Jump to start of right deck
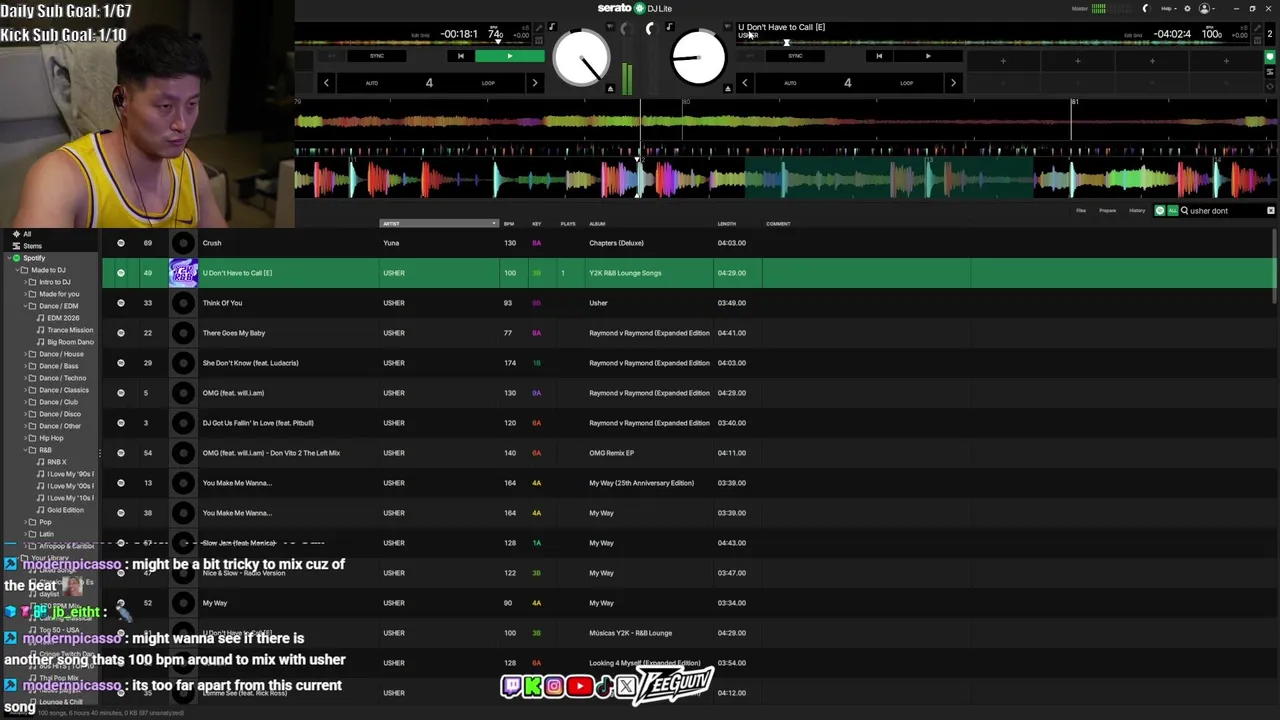The image size is (1280, 720). pos(879,56)
